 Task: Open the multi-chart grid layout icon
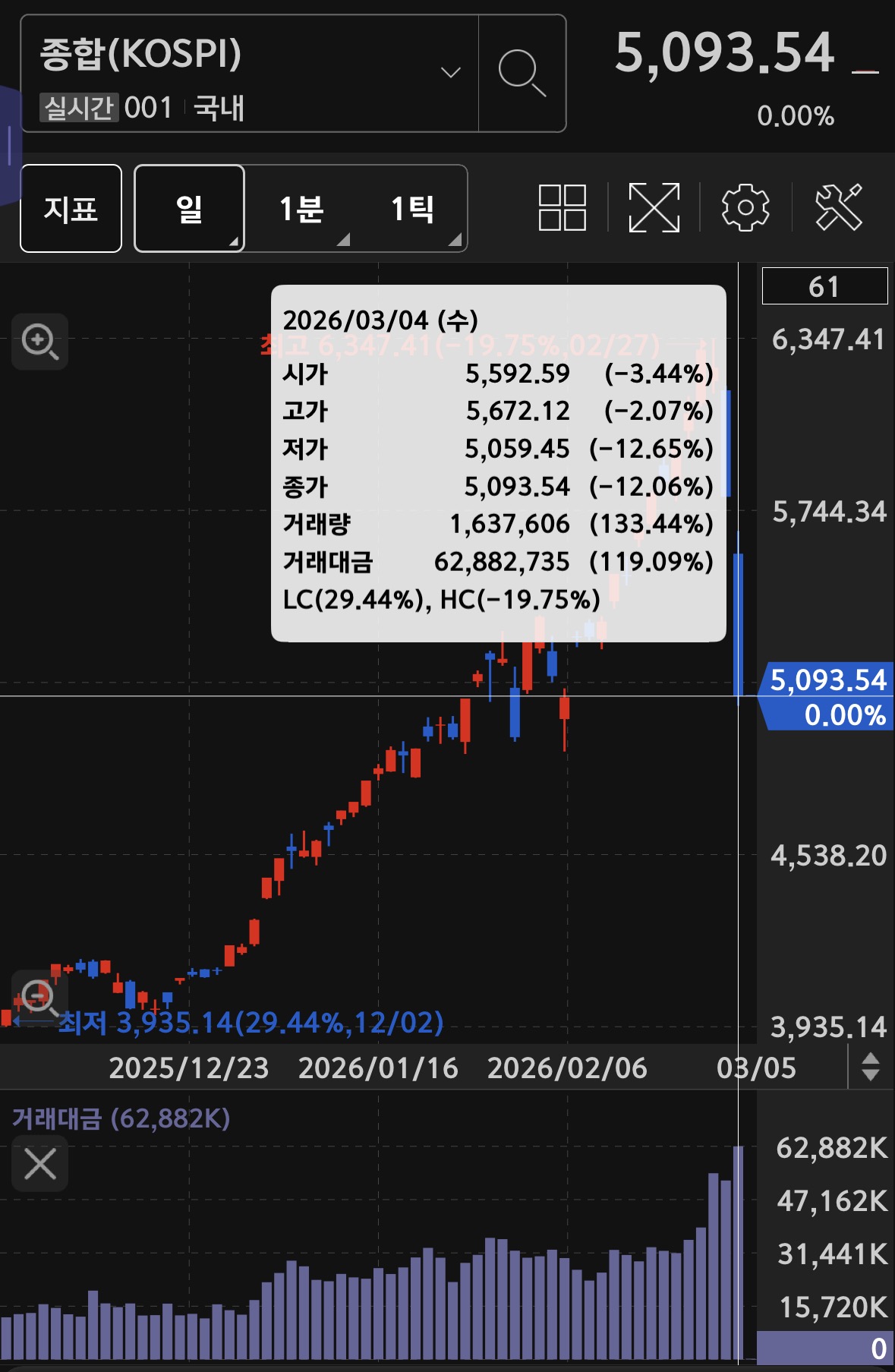pyautogui.click(x=562, y=207)
